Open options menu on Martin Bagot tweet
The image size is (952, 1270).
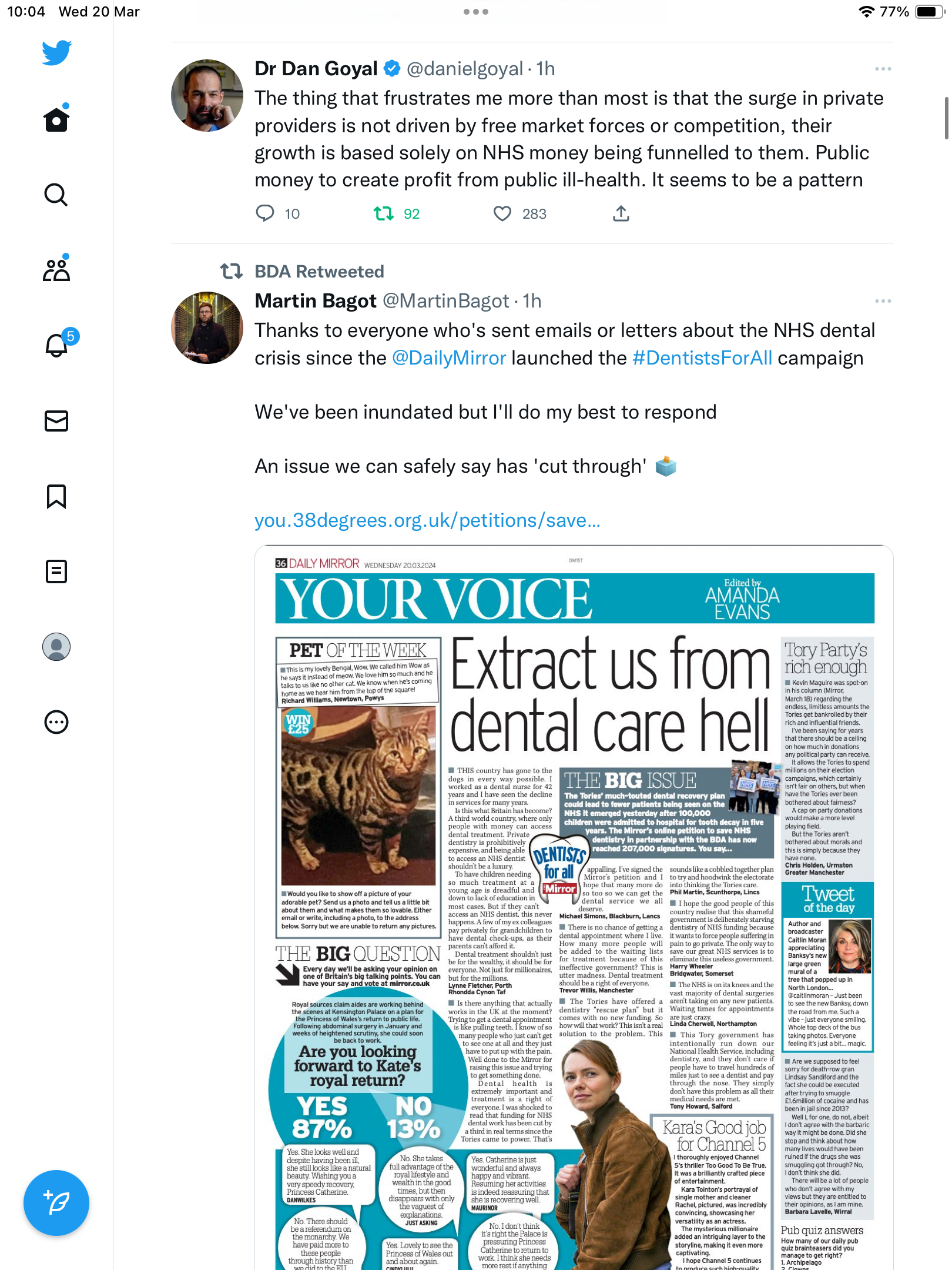[883, 301]
